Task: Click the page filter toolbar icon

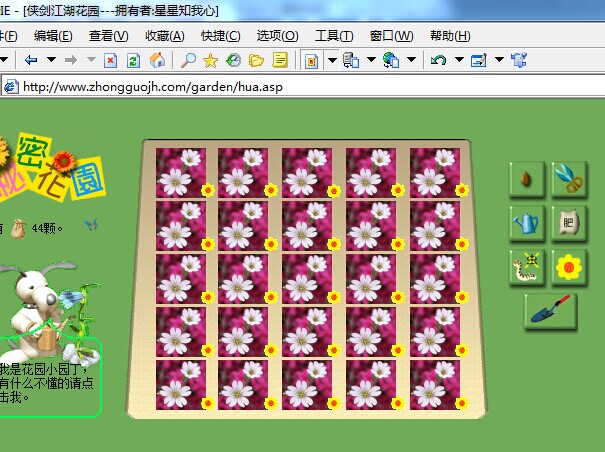Action: pyautogui.click(x=311, y=61)
